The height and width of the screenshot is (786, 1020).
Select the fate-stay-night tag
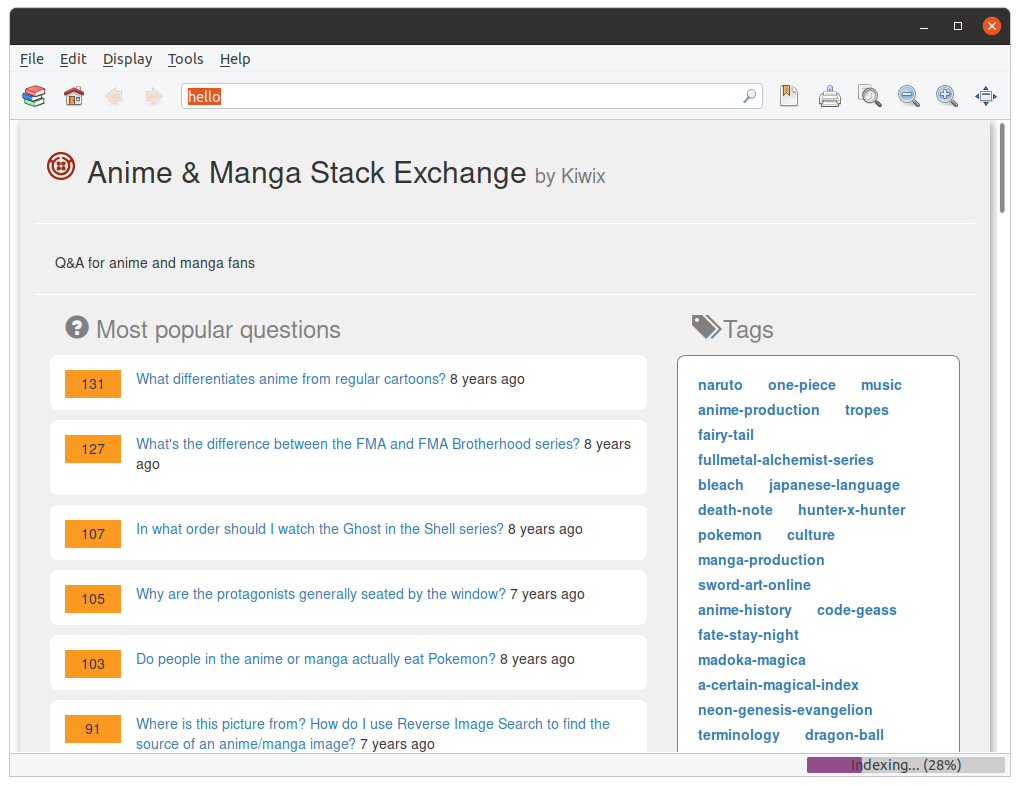748,635
